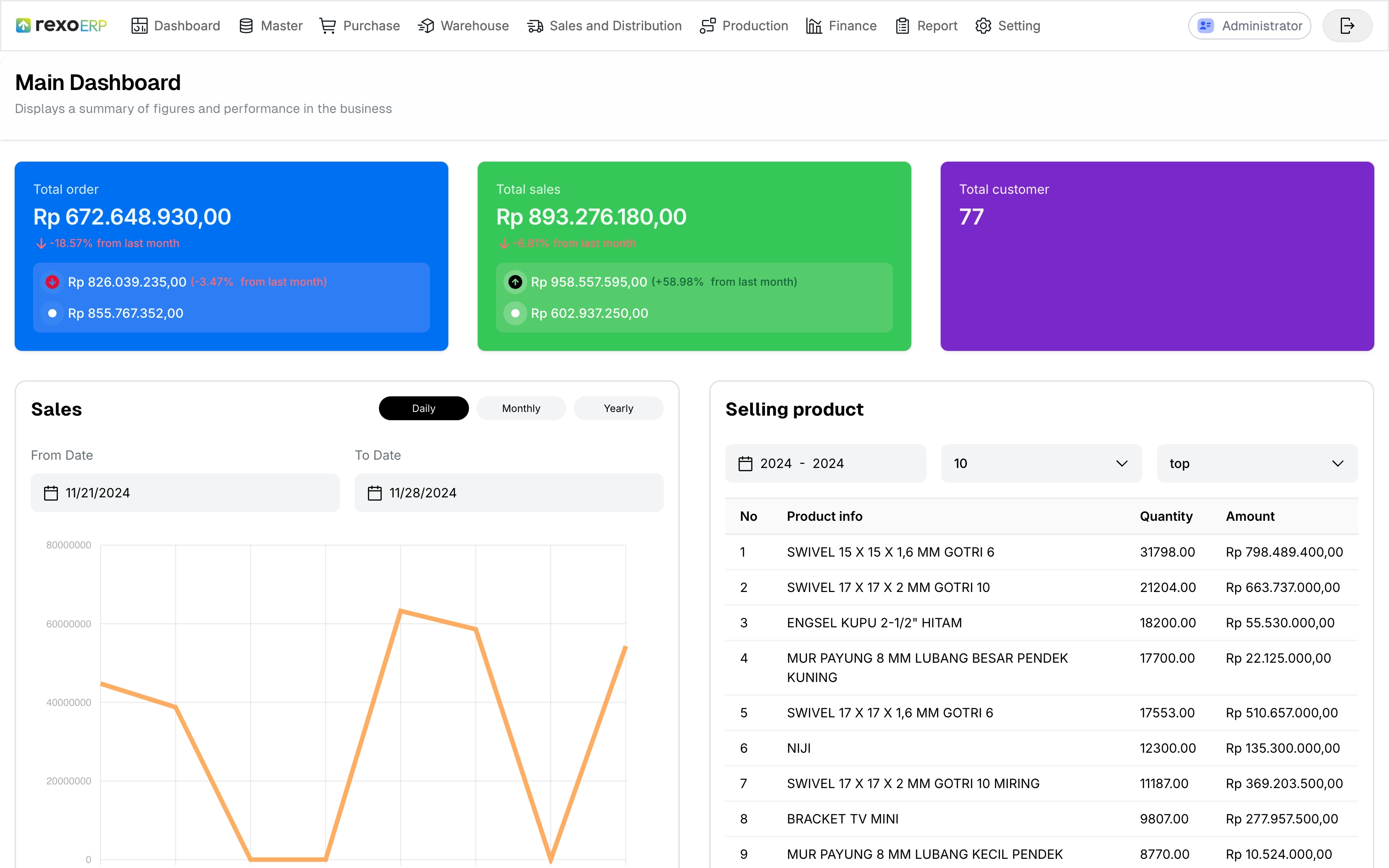The height and width of the screenshot is (868, 1389).
Task: Click row ENGSEL KUPU 2-1/2" HITAM
Action: coord(1041,623)
